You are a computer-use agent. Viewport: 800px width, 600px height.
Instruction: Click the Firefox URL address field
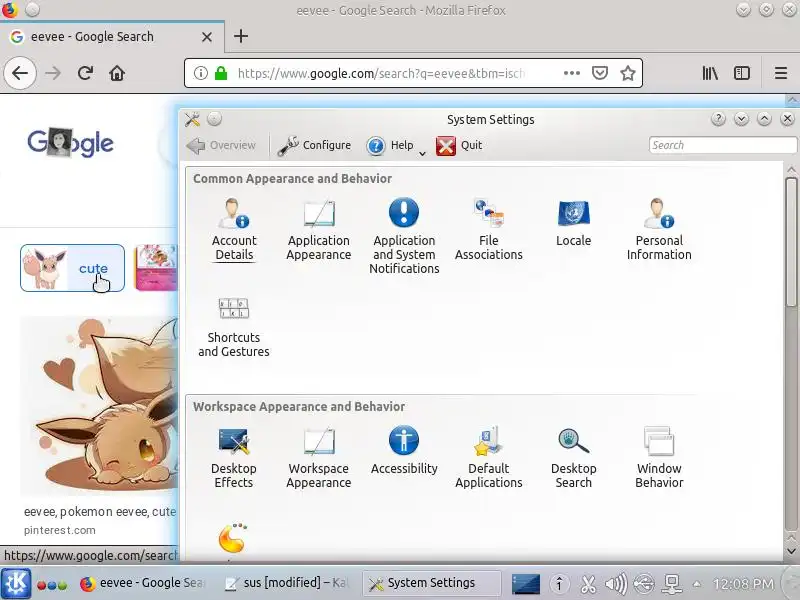(381, 73)
